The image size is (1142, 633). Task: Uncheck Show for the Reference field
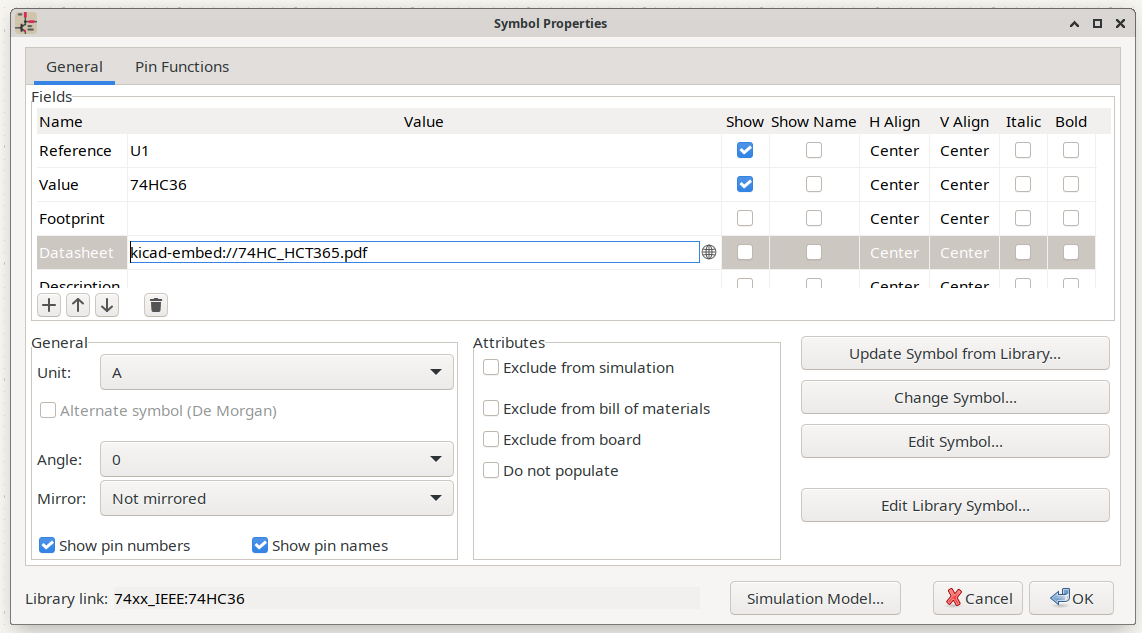click(745, 151)
